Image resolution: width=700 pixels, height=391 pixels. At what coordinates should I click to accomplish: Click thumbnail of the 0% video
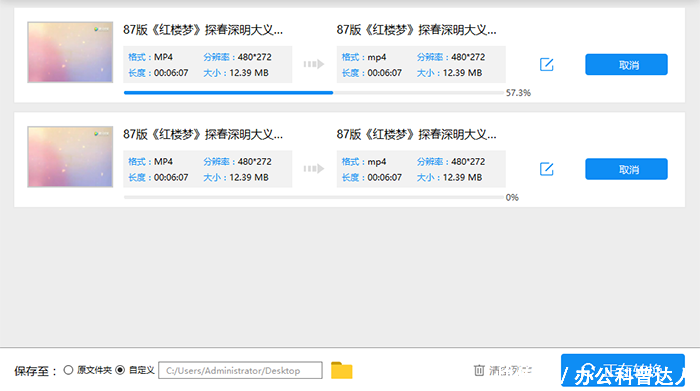coord(70,157)
